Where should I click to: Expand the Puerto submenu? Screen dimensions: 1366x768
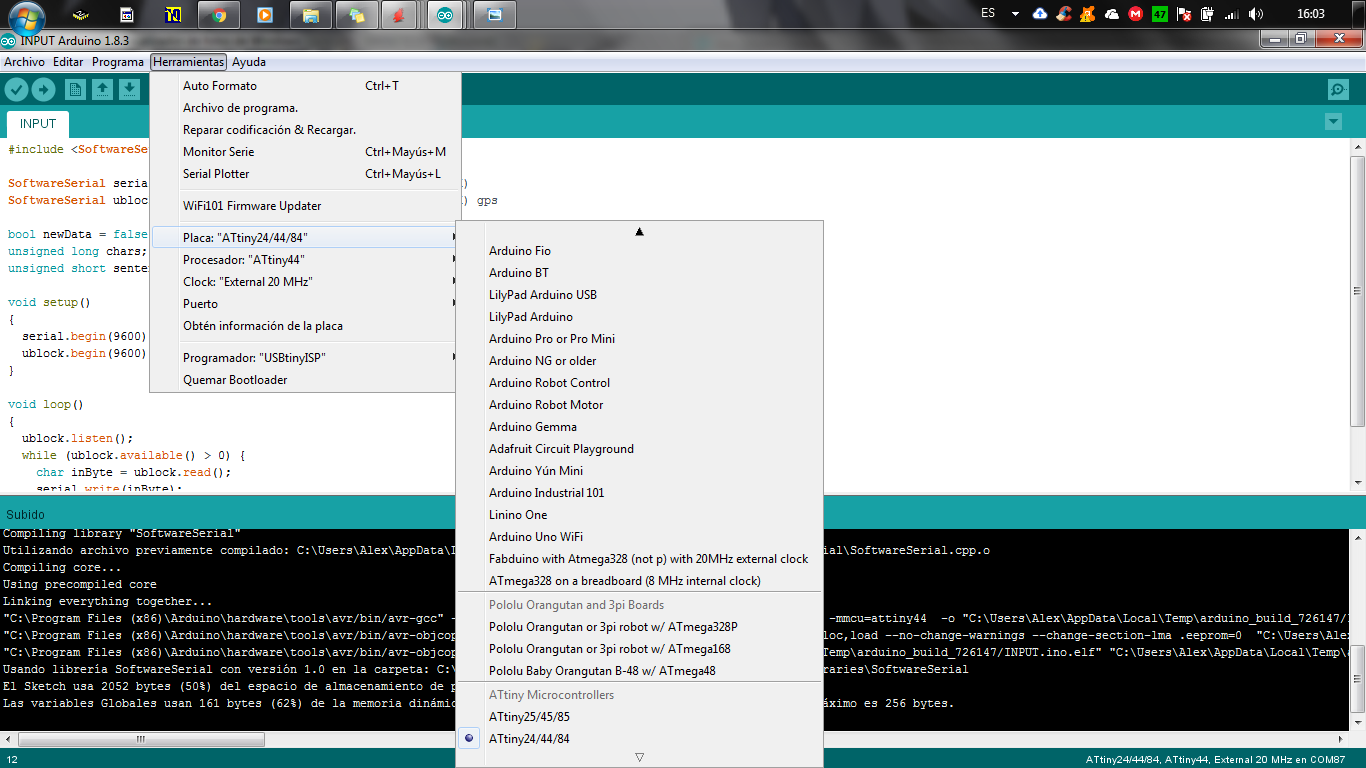tap(305, 304)
